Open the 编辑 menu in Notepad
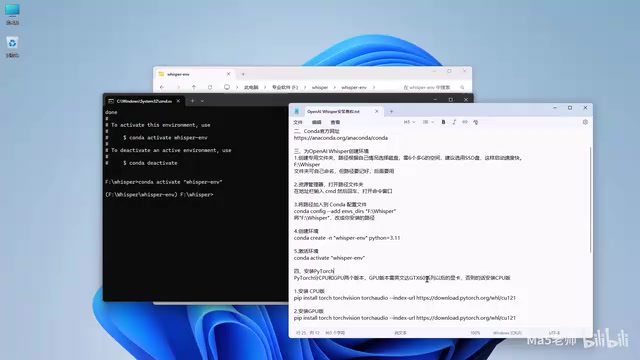Viewport: 640px width, 360px height. coord(317,122)
